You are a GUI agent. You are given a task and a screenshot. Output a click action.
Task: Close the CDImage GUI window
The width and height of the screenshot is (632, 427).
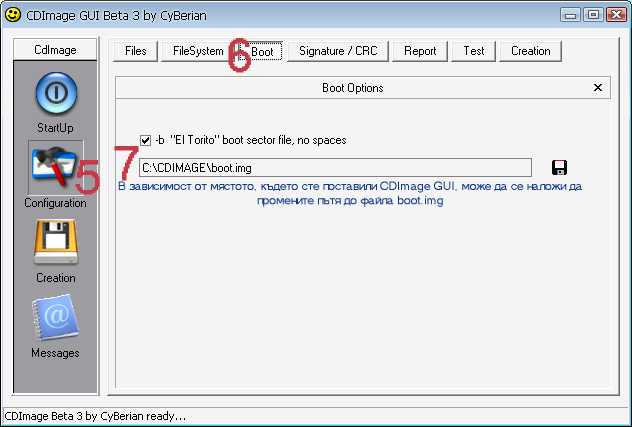[616, 15]
